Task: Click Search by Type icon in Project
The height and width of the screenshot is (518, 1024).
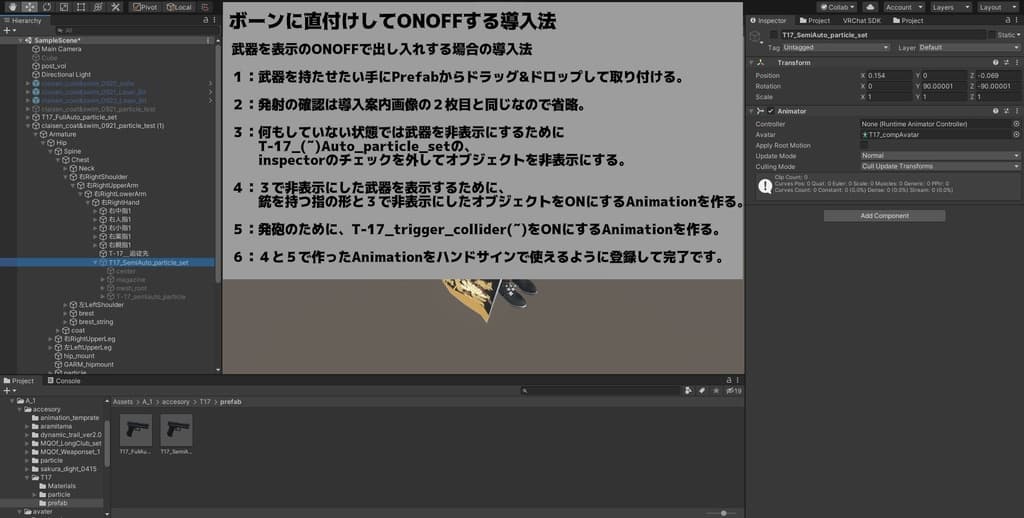Action: point(688,391)
